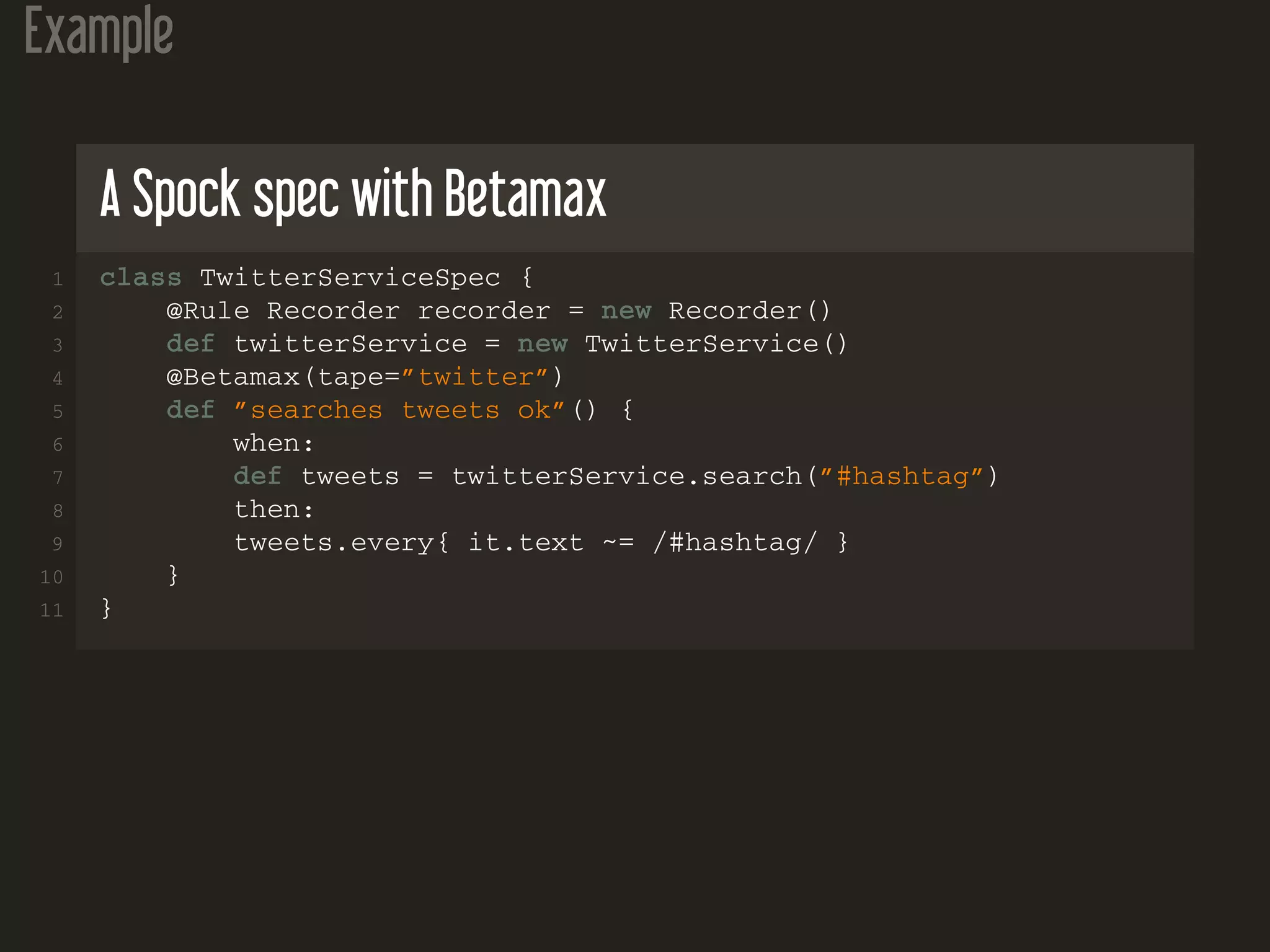Click the '@Rule Recorder recorder' code line

tap(499, 311)
